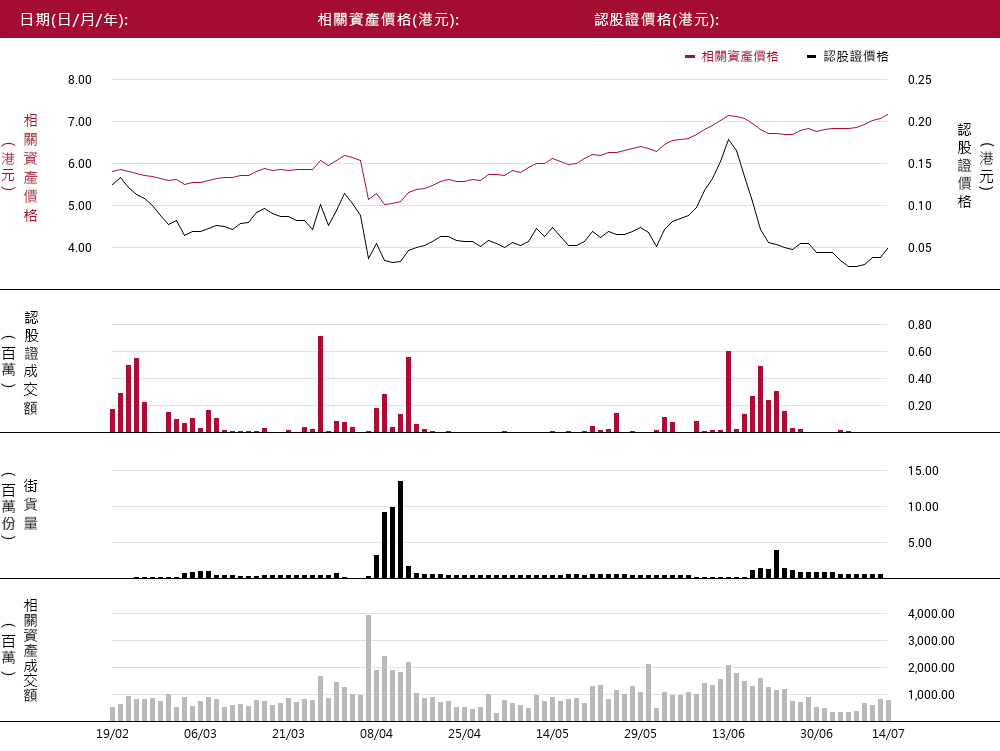Click the 認股證成交額 axis title

31,363
